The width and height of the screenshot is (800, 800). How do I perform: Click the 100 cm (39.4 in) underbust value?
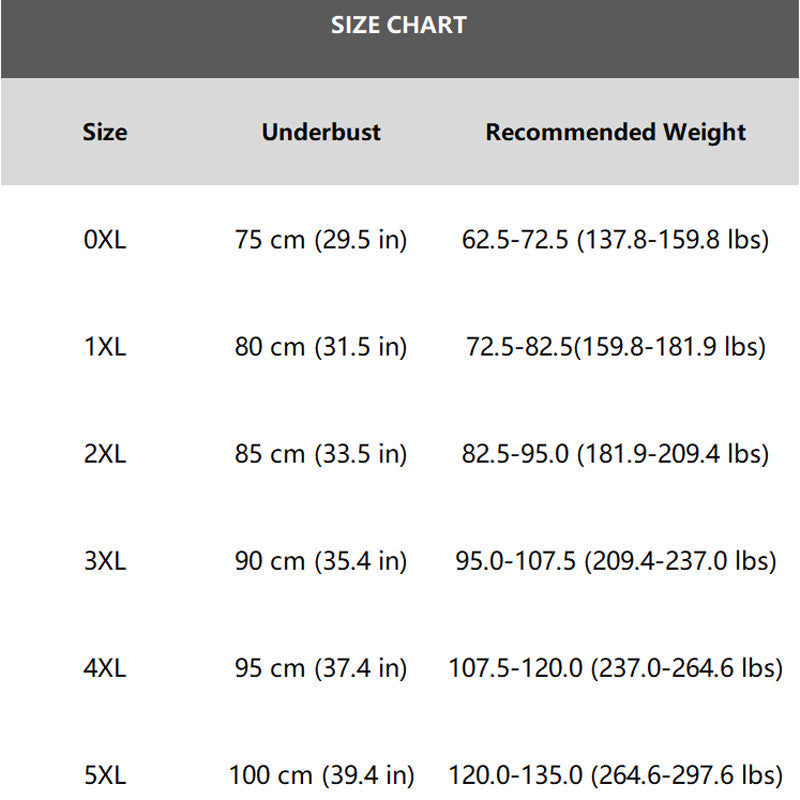(x=321, y=776)
